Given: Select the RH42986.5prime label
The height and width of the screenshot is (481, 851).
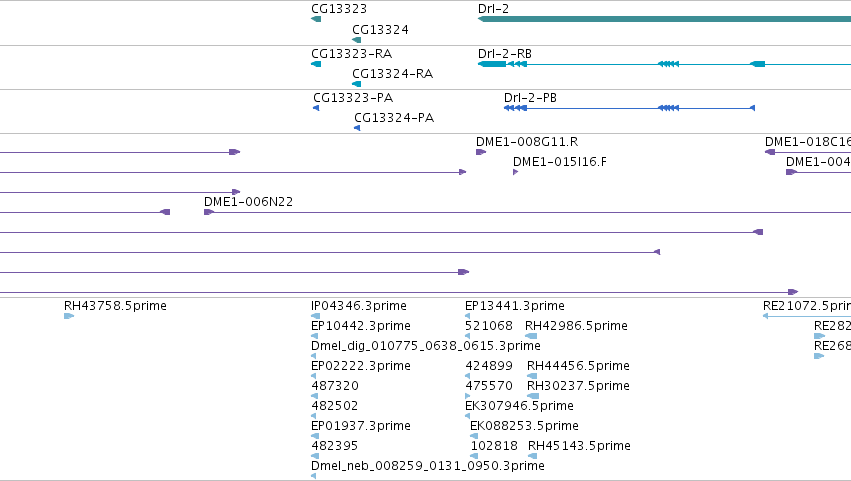Looking at the screenshot, I should (x=576, y=326).
